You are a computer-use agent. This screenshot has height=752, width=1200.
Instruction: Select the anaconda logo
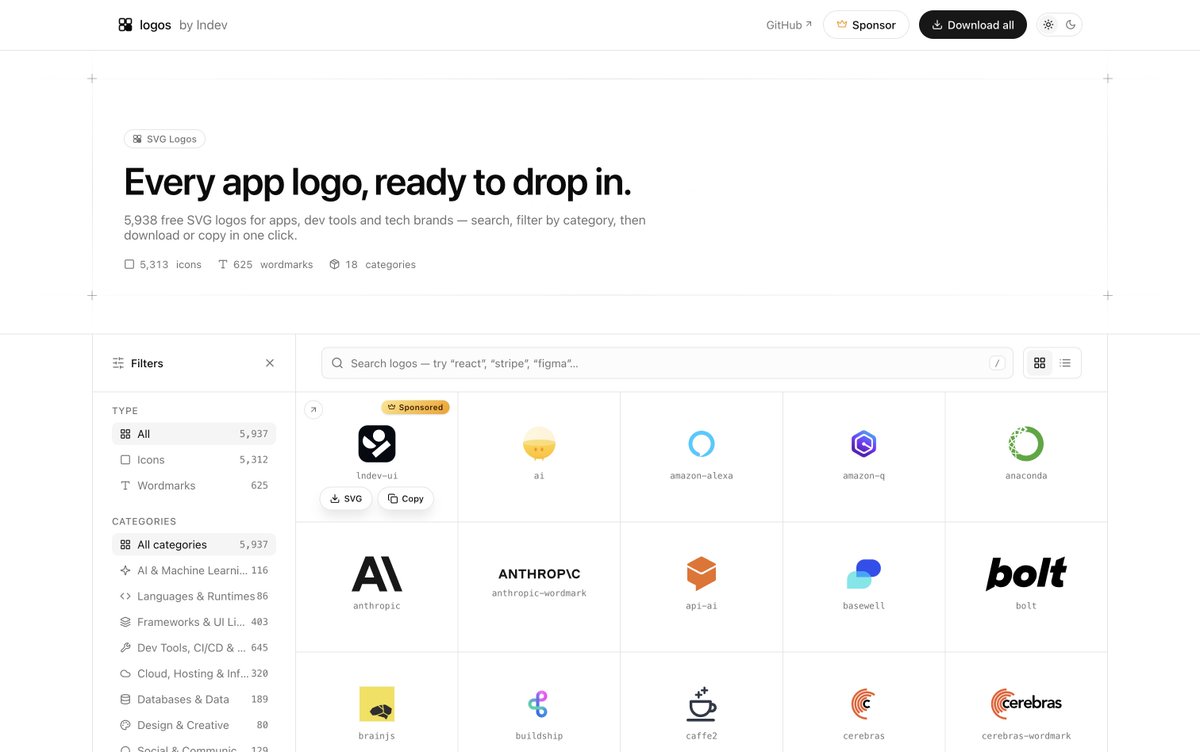[1026, 443]
